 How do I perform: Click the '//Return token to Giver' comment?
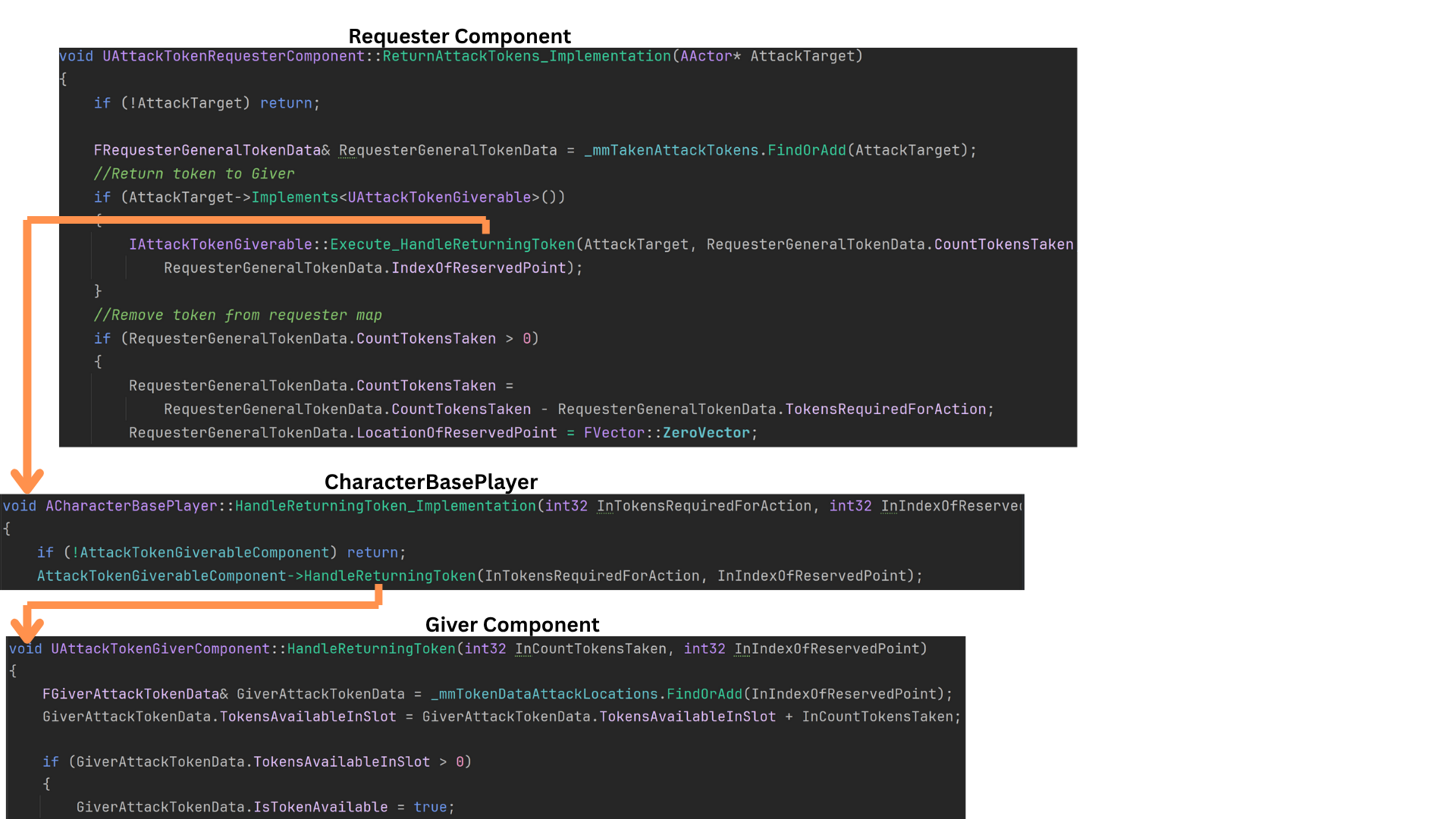coord(194,174)
